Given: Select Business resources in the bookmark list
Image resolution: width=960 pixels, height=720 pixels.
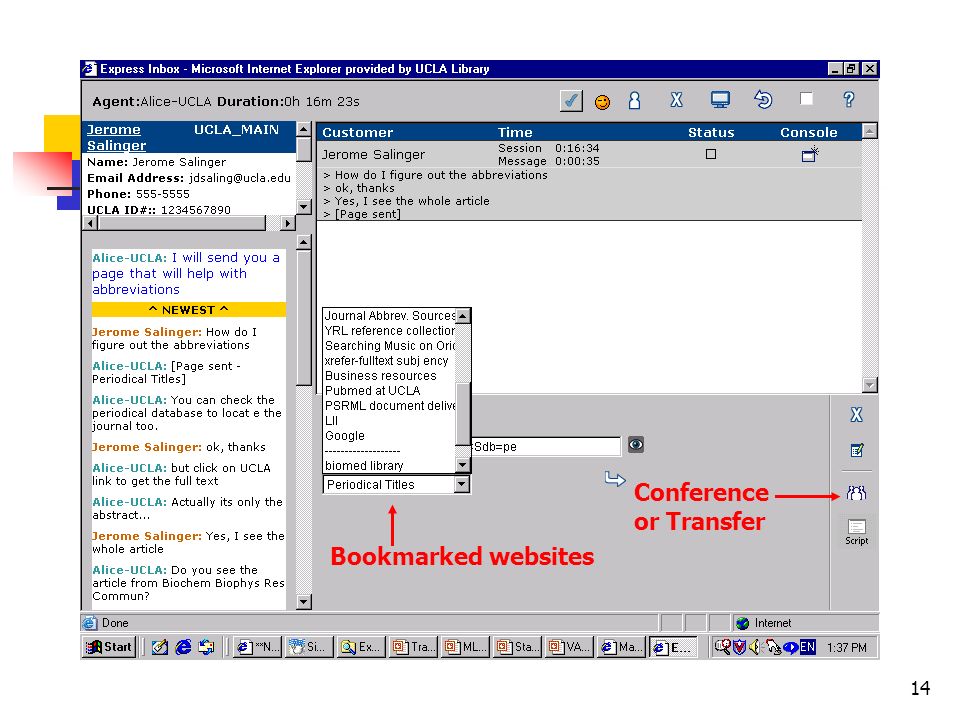Looking at the screenshot, I should pyautogui.click(x=389, y=376).
